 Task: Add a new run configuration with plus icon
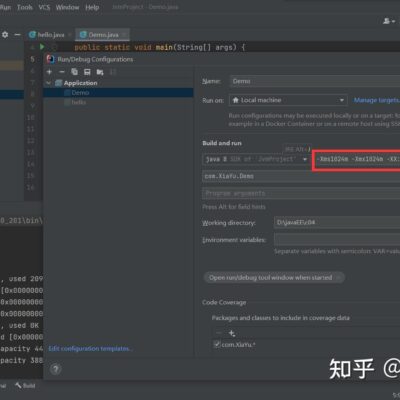49,72
